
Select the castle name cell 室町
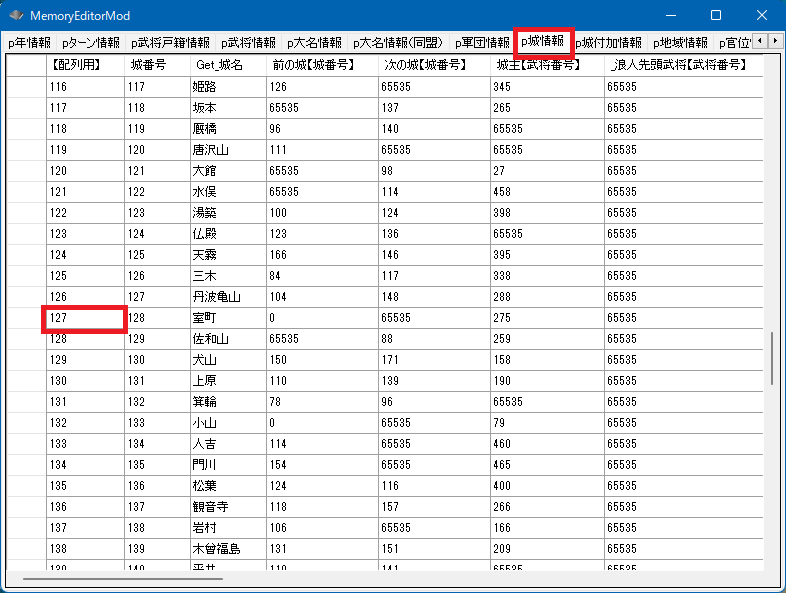(228, 318)
